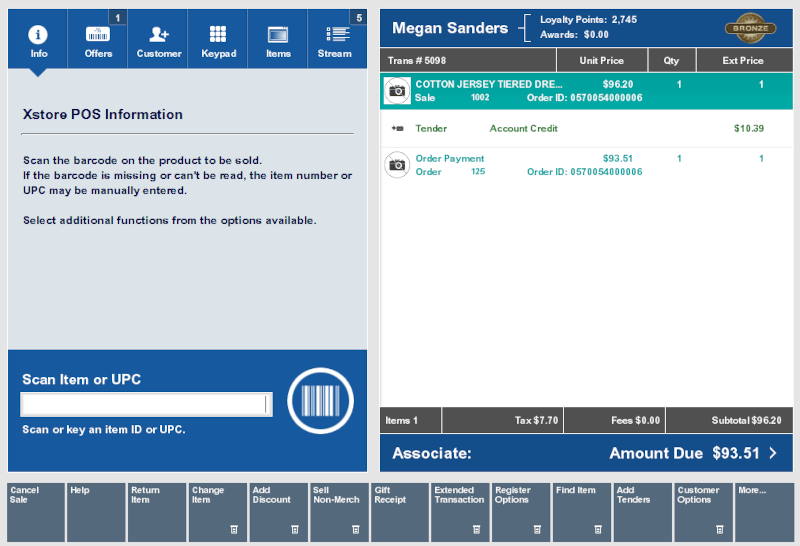Click the submenu icon on Add Discount
Image resolution: width=800 pixels, height=546 pixels.
tap(295, 530)
